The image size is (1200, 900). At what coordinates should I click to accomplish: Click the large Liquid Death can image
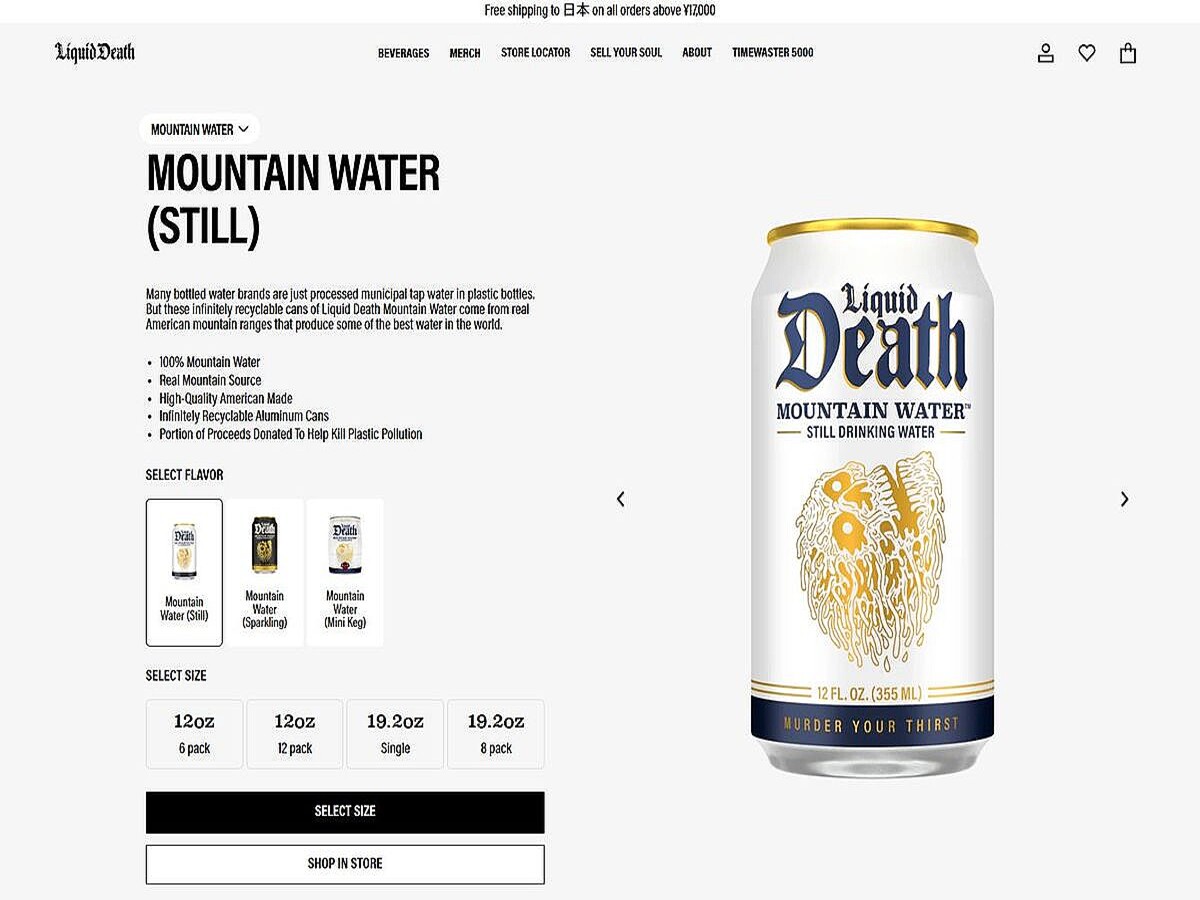(872, 497)
